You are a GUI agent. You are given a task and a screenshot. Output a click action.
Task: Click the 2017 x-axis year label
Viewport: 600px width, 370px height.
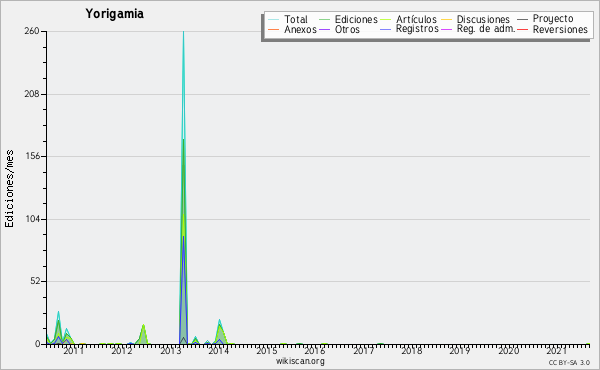(364, 350)
